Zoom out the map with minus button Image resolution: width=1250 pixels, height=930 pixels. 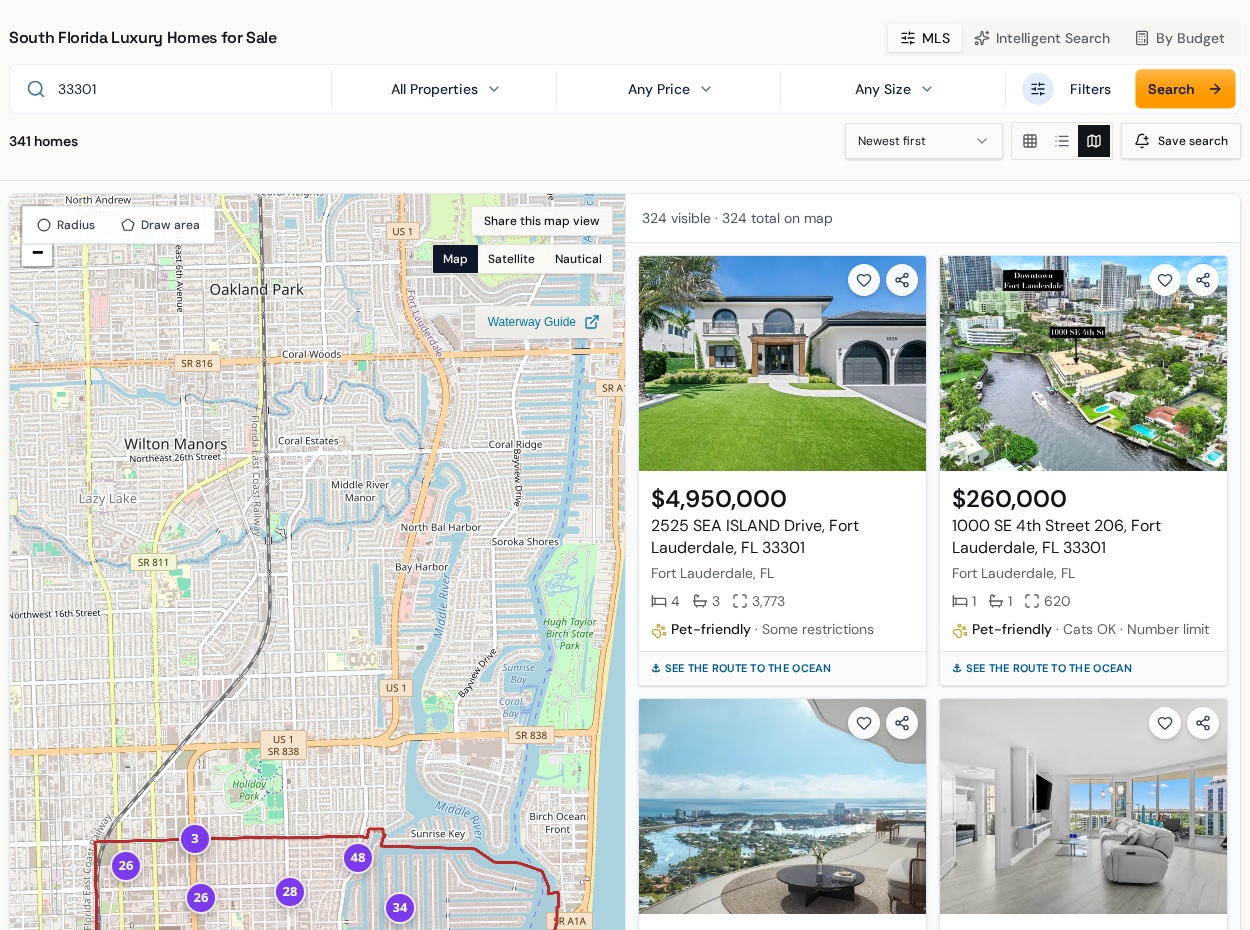coord(37,253)
